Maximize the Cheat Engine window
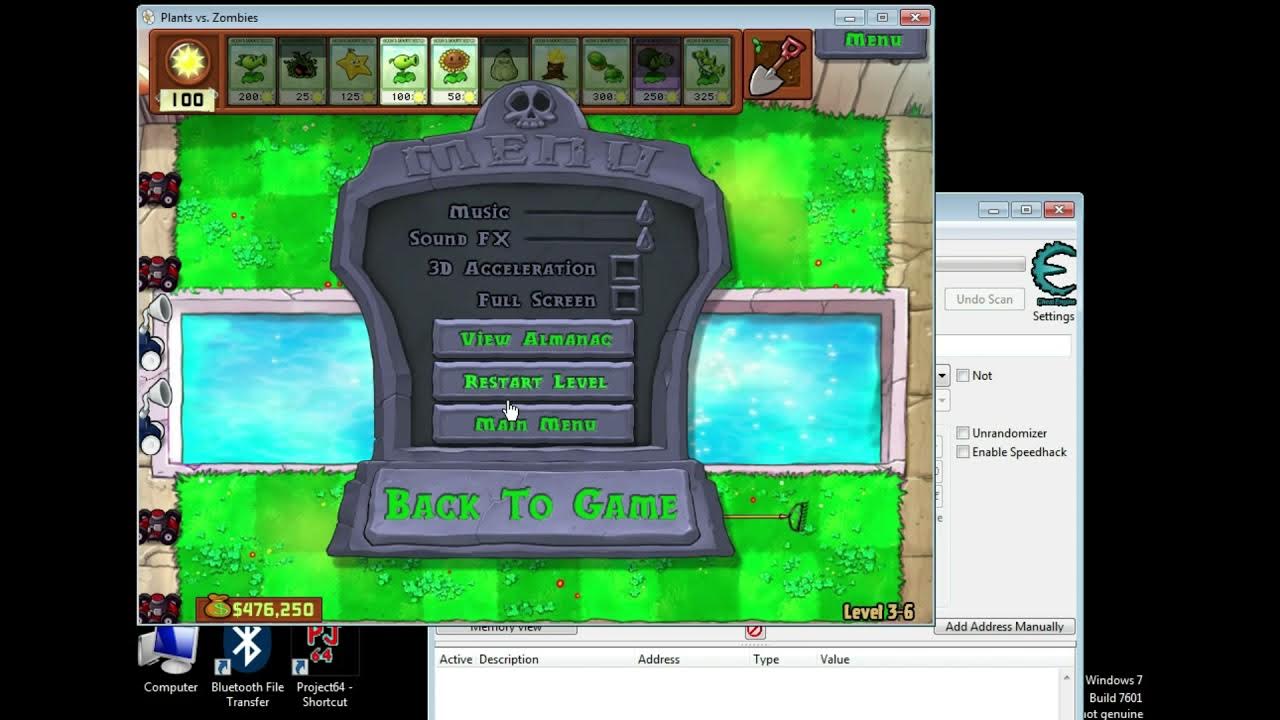1280x720 pixels. pyautogui.click(x=1026, y=210)
